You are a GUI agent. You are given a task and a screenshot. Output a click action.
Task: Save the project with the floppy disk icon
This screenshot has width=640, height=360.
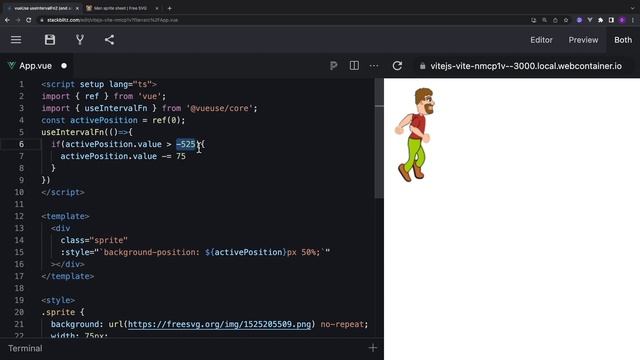(x=50, y=40)
